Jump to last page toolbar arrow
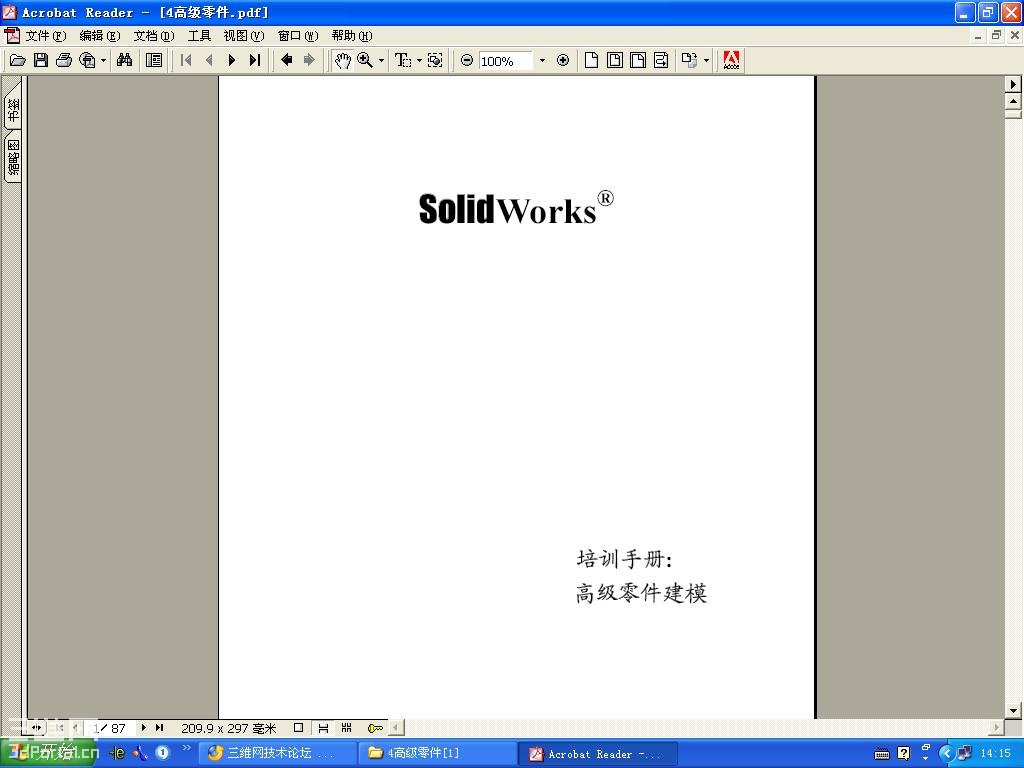The image size is (1024, 768). (255, 61)
